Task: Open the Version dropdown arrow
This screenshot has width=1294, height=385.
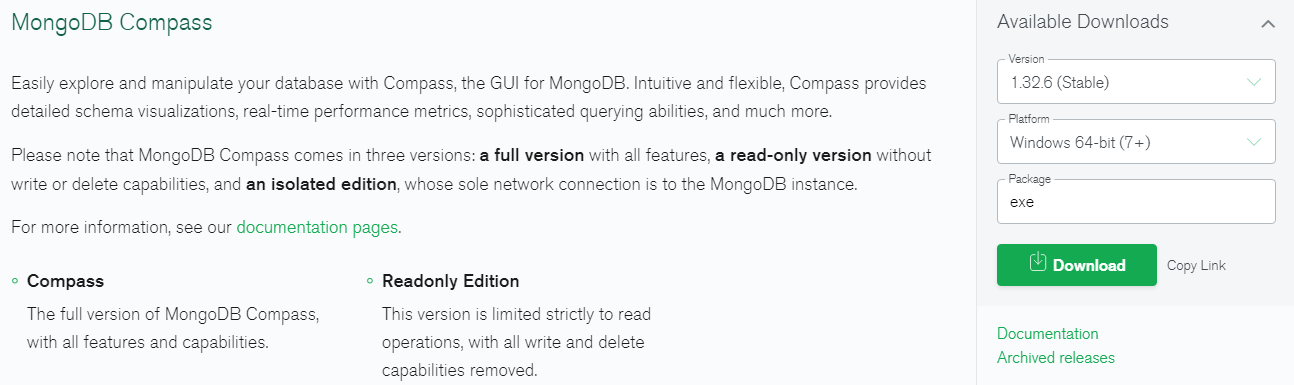Action: (1254, 82)
